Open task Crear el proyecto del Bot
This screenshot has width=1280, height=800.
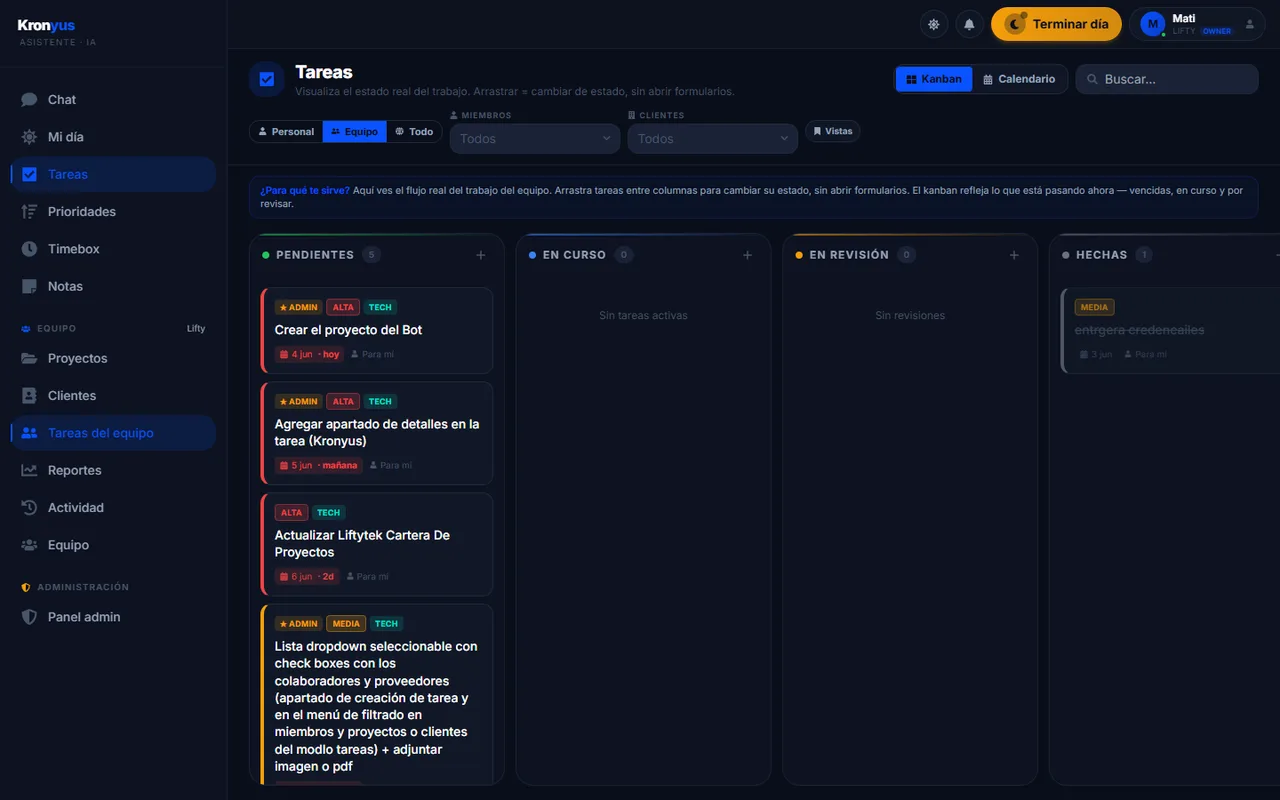point(377,331)
